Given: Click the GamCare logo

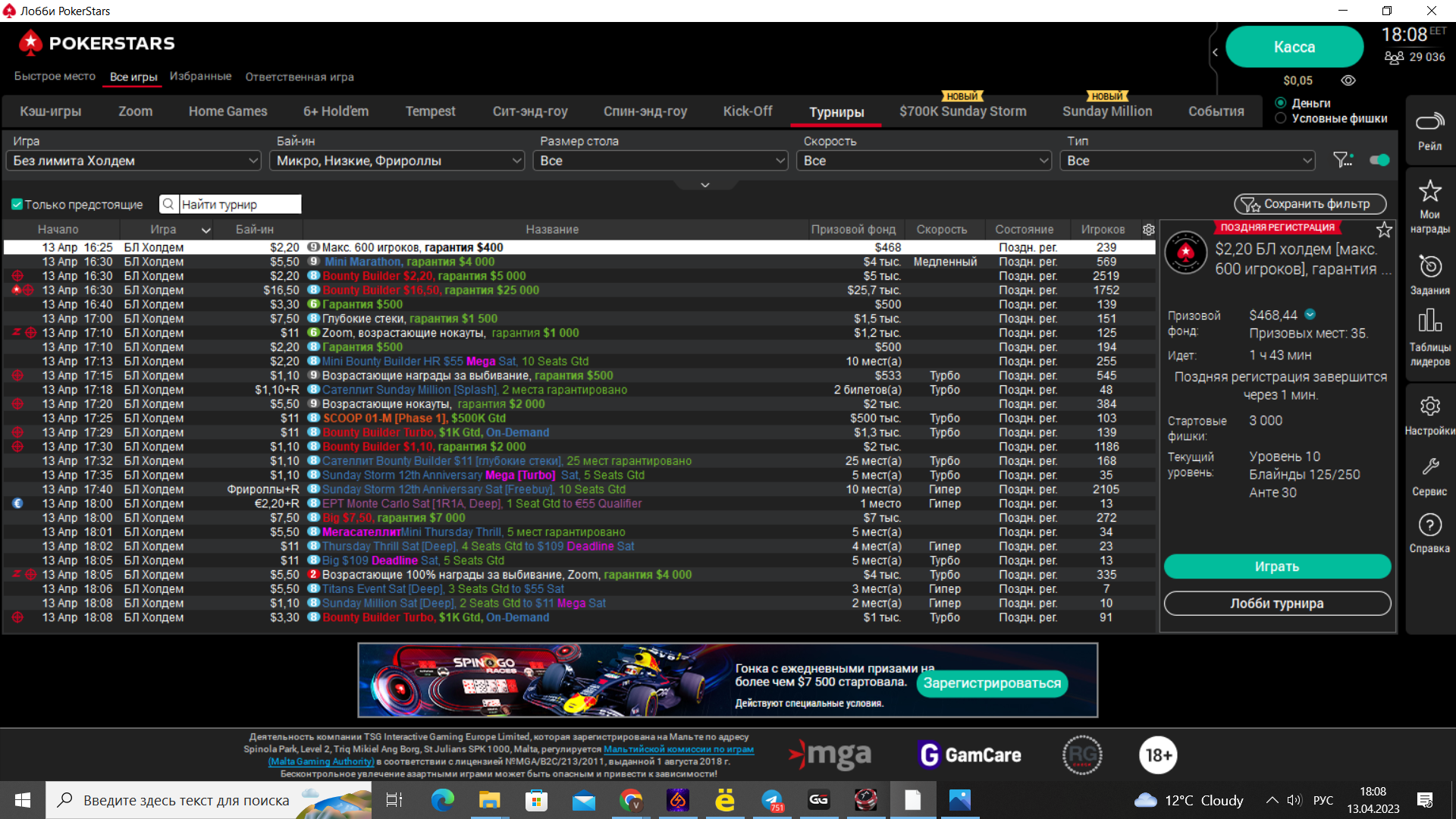Looking at the screenshot, I should point(970,755).
